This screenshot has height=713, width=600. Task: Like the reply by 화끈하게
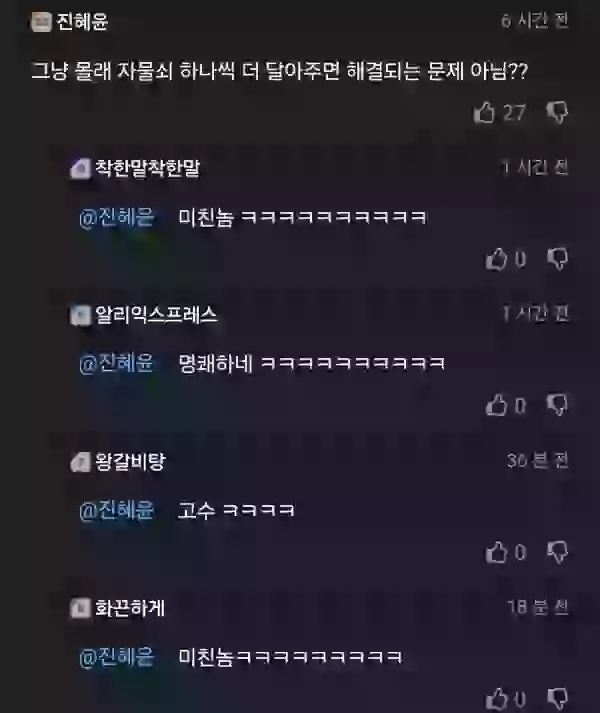click(x=496, y=698)
